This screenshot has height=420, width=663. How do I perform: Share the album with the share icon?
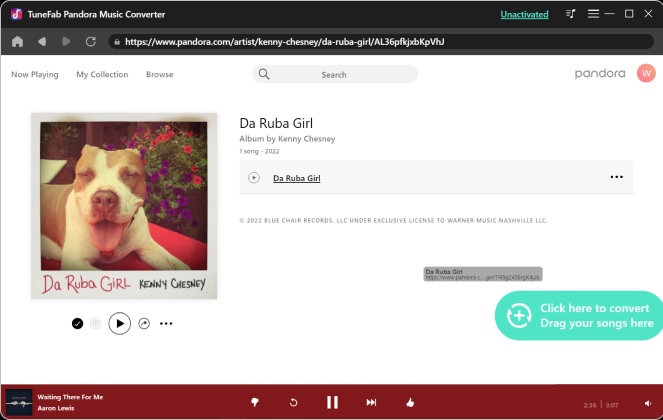pyautogui.click(x=144, y=324)
